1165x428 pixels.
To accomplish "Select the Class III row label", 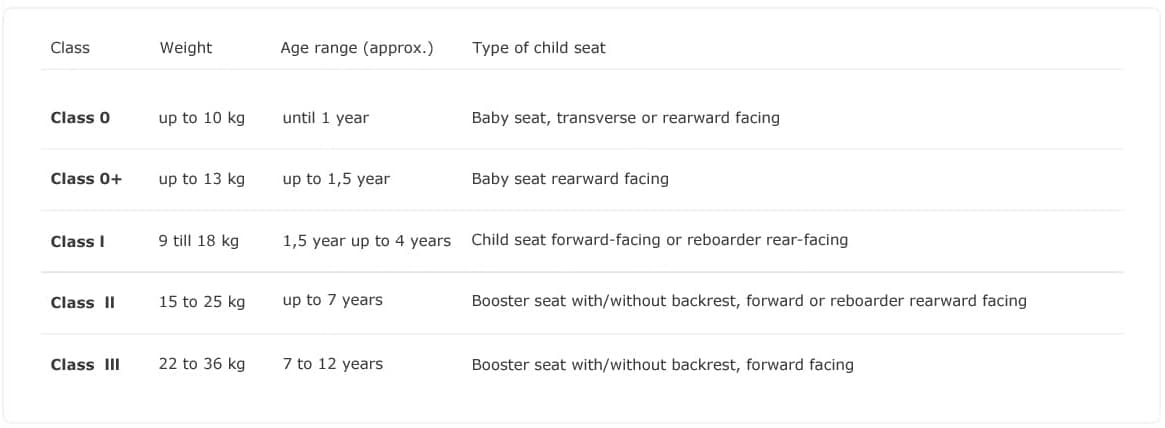I will [x=85, y=364].
